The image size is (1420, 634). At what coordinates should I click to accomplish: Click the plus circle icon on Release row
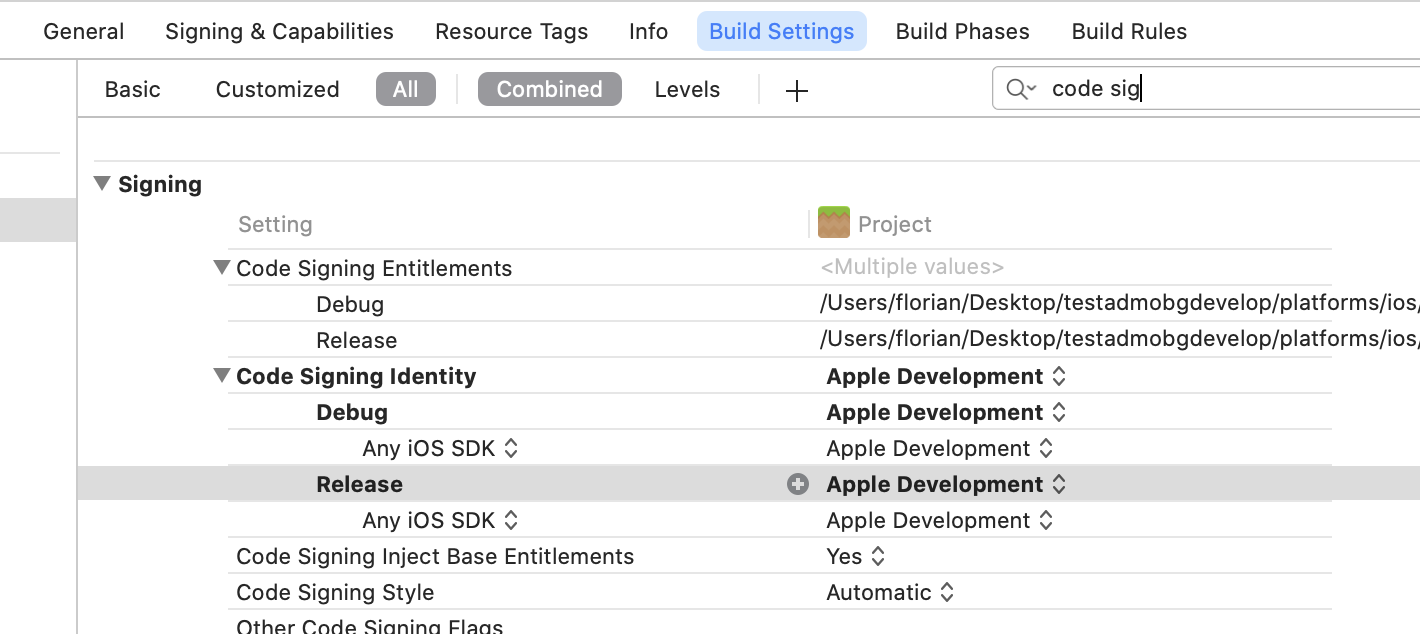click(797, 485)
